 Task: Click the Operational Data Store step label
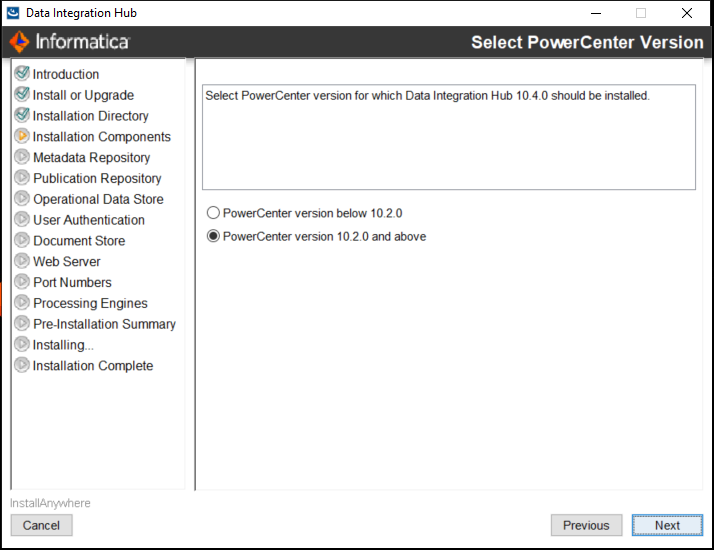click(98, 199)
